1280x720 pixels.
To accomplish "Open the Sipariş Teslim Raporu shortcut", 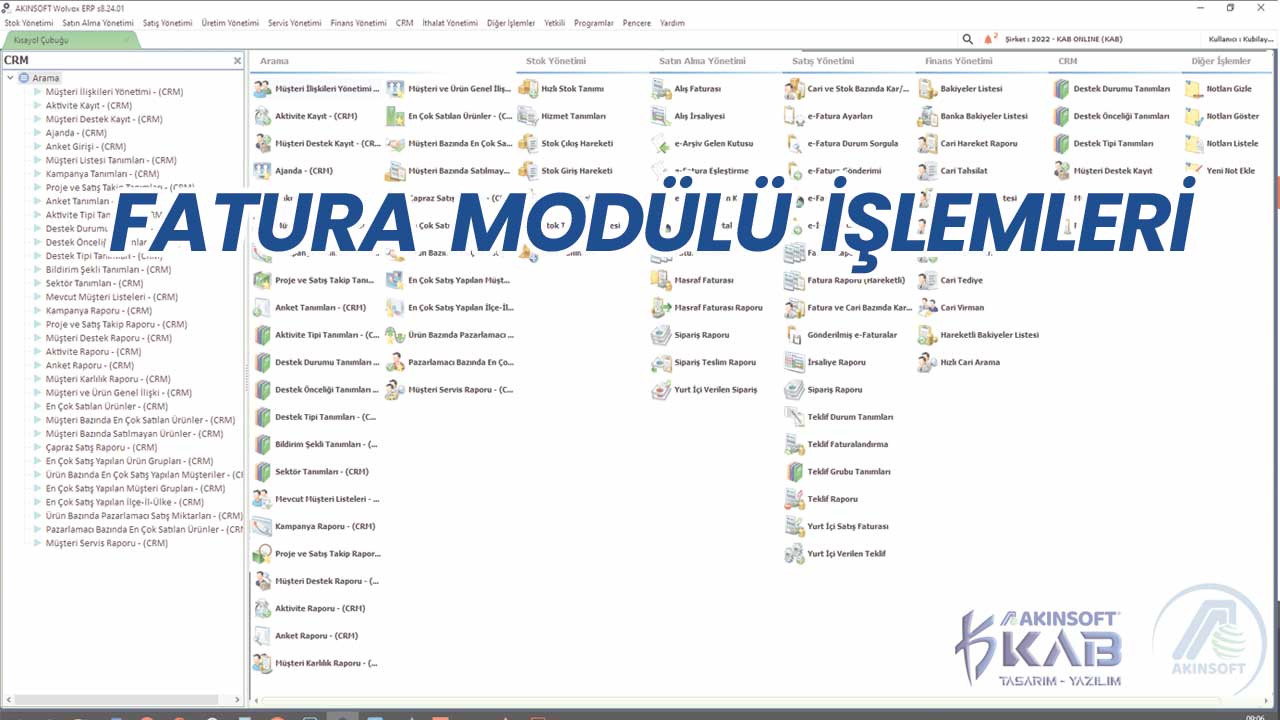I will (x=704, y=362).
